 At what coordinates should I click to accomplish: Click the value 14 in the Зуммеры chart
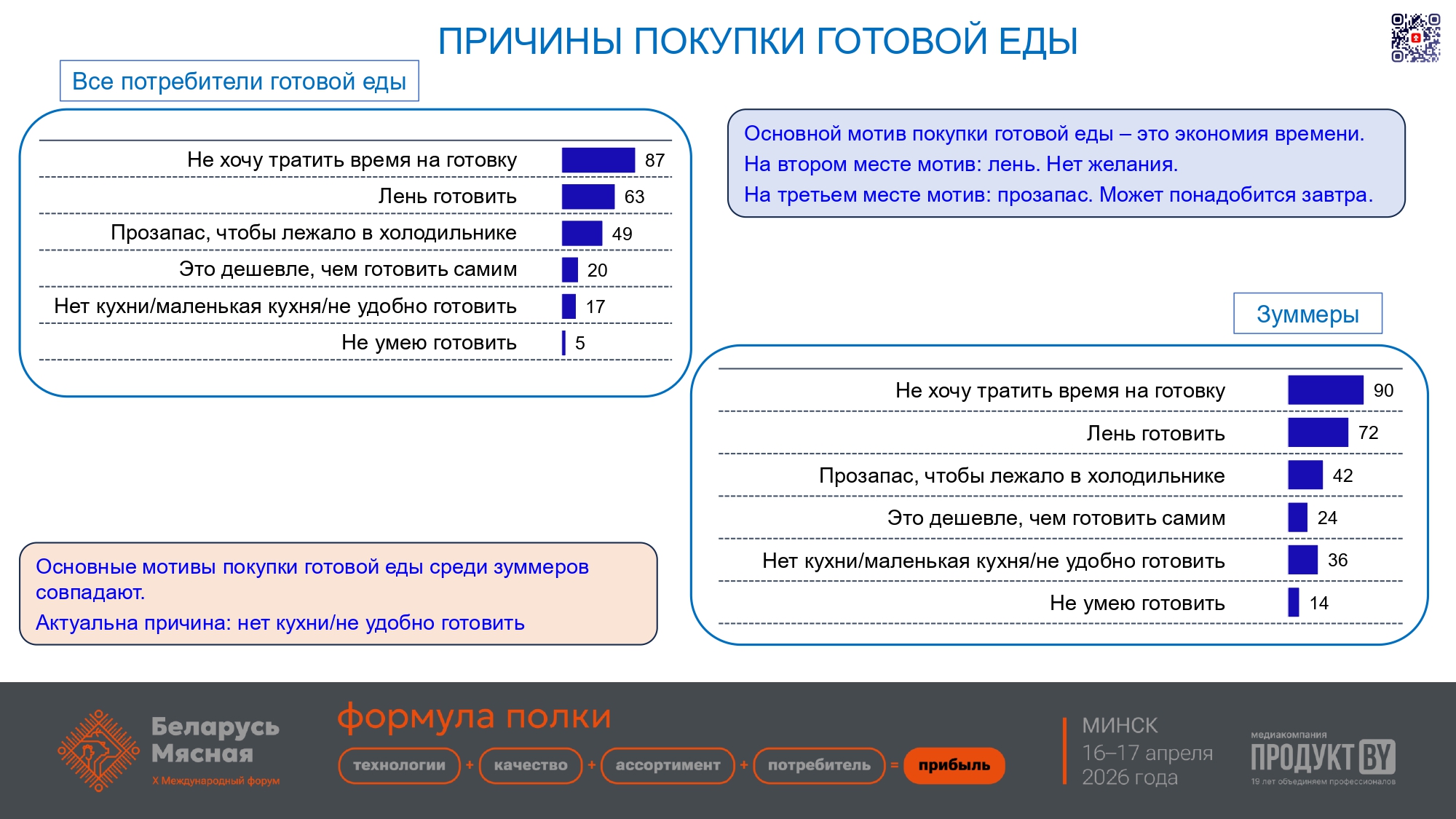pyautogui.click(x=1318, y=603)
